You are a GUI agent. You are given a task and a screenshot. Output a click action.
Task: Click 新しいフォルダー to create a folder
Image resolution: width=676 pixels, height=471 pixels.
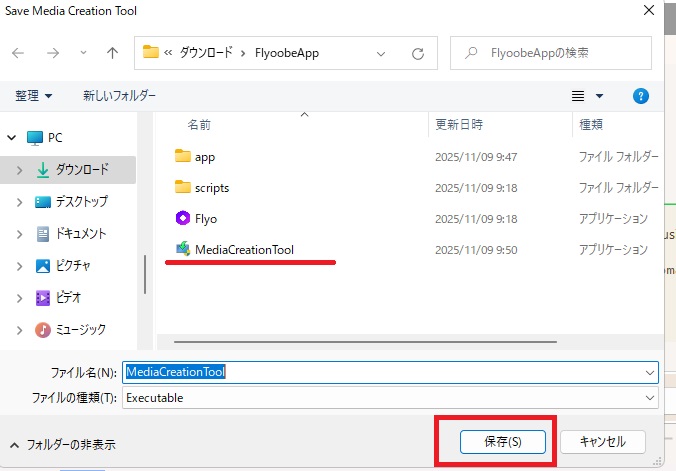(119, 96)
